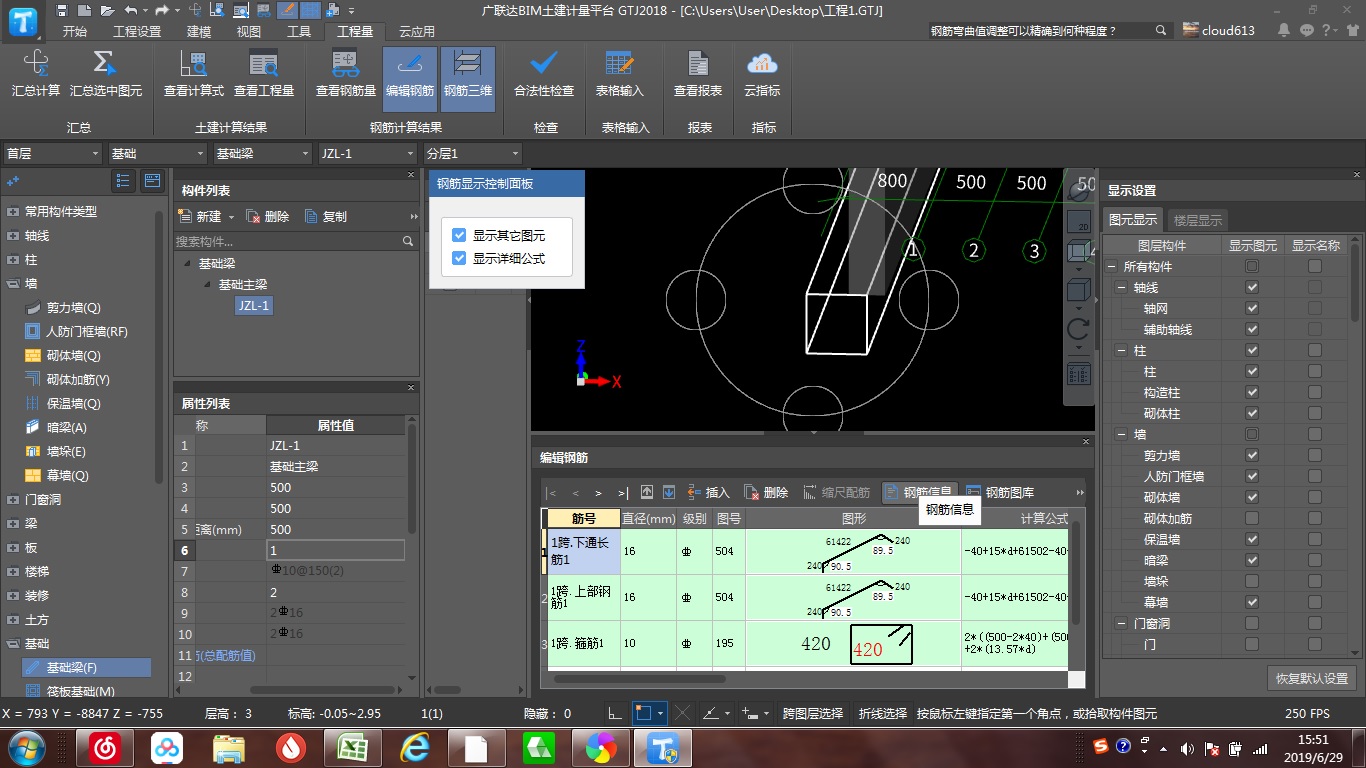This screenshot has height=768, width=1366.
Task: Move the rebar row up
Action: [647, 492]
